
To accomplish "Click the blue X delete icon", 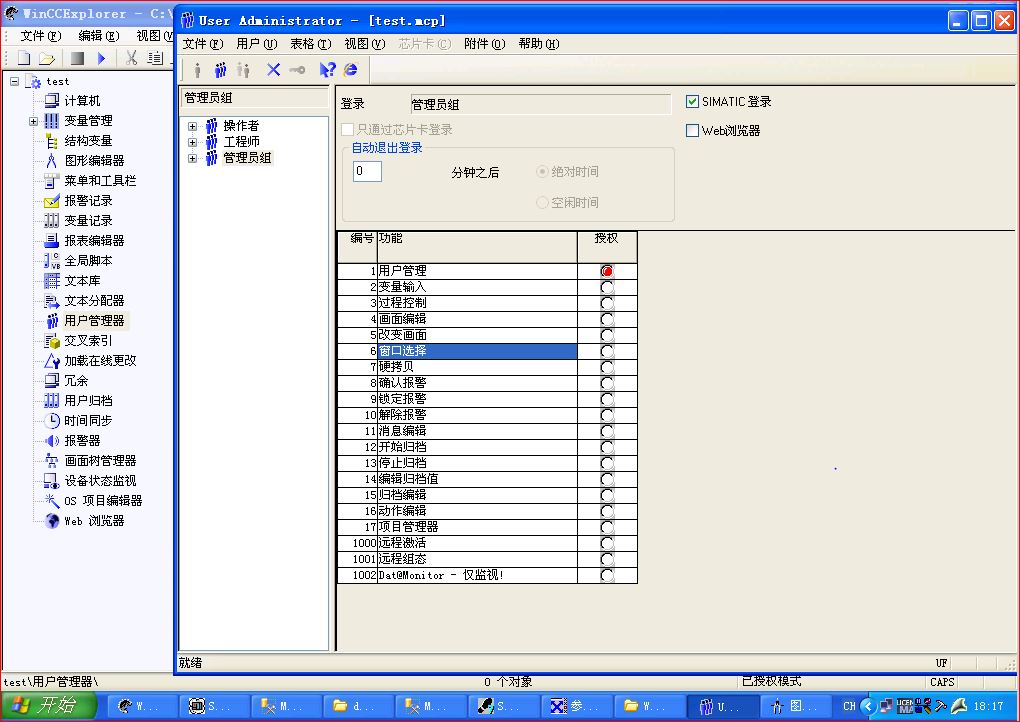I will coord(273,70).
